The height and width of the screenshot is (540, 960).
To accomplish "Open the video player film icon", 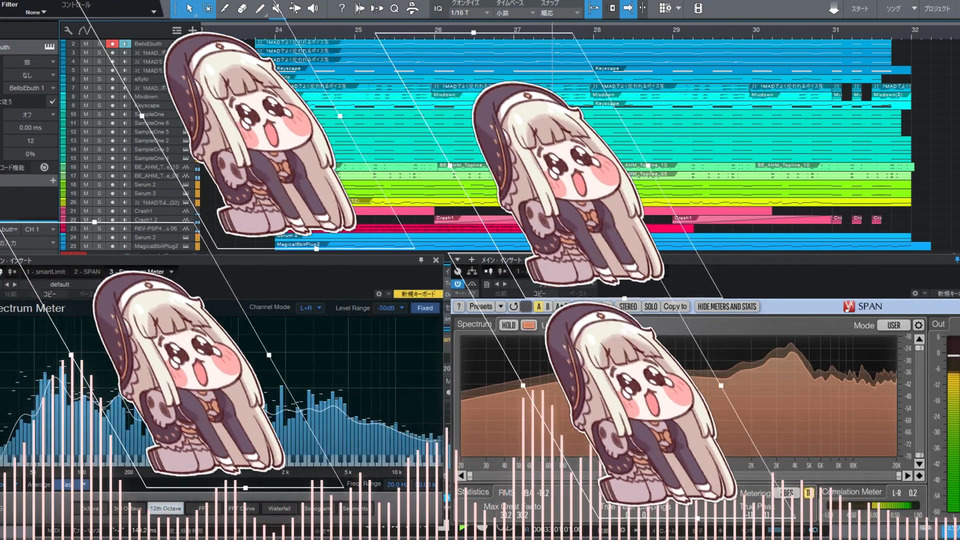I will pyautogui.click(x=698, y=9).
